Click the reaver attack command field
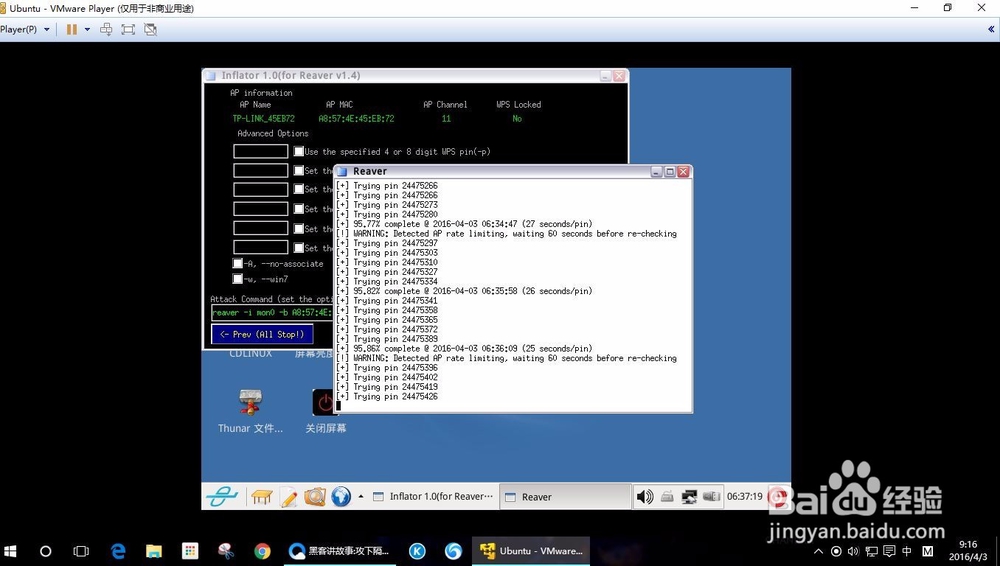The height and width of the screenshot is (566, 1000). 272,313
